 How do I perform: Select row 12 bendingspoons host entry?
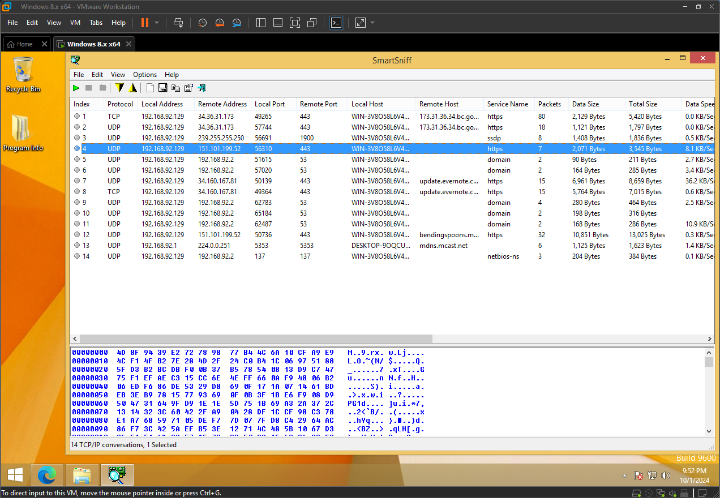393,235
